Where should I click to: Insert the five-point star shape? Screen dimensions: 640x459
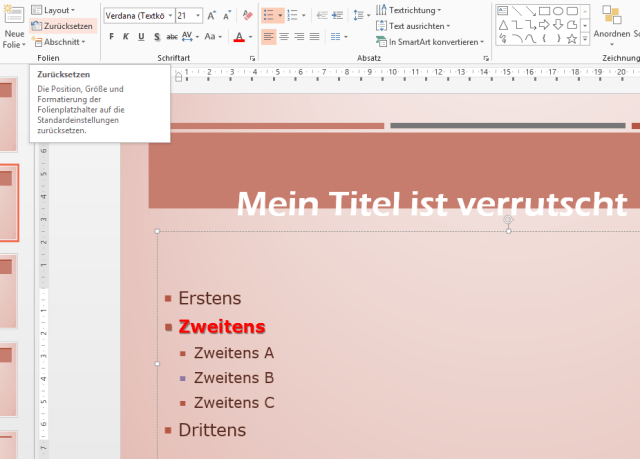pos(572,39)
